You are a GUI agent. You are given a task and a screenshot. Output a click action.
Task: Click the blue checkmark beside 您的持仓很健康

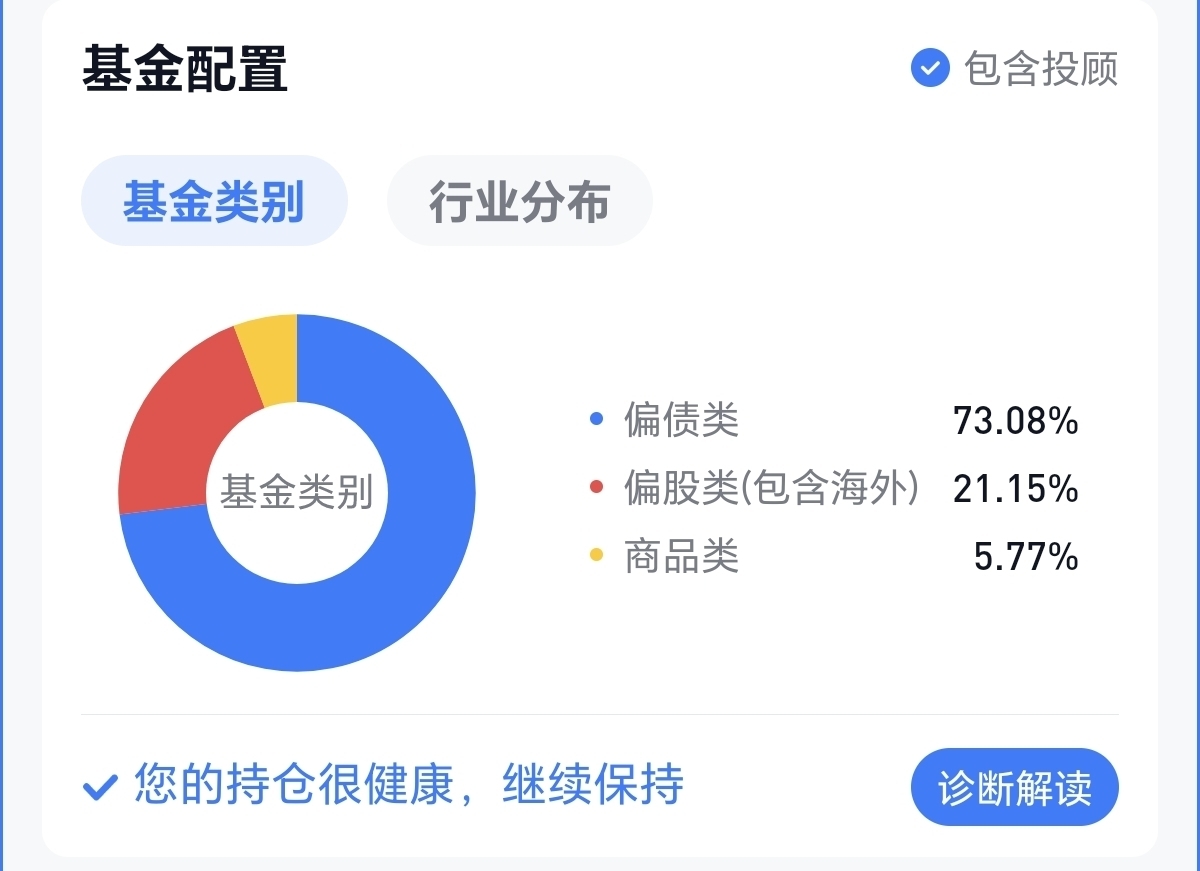(100, 787)
